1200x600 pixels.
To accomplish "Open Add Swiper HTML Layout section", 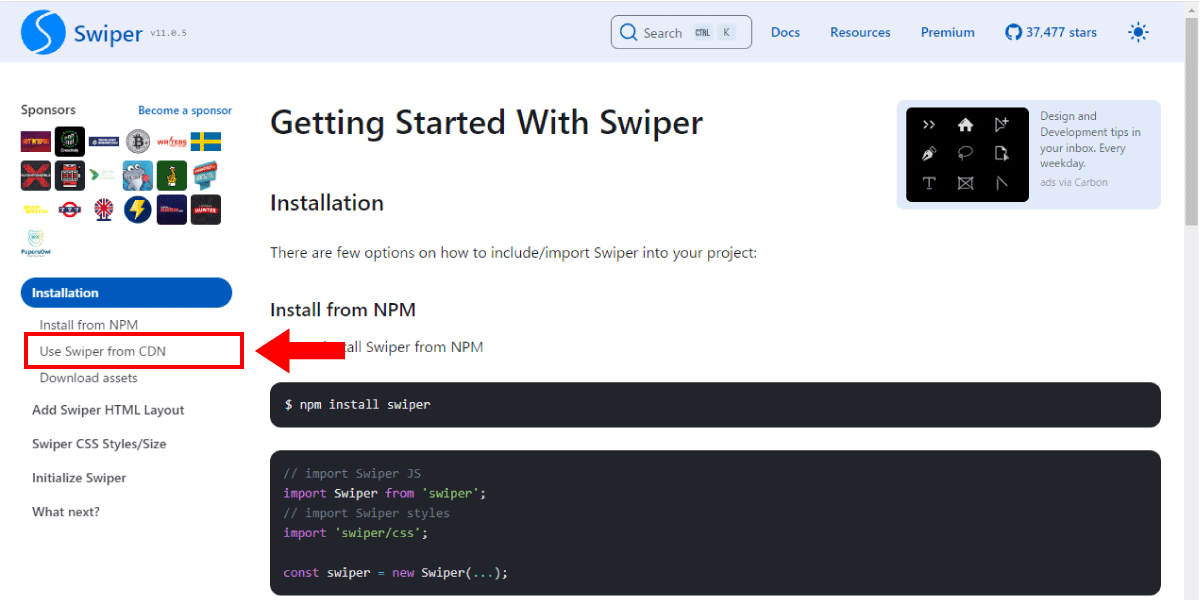I will pos(108,410).
